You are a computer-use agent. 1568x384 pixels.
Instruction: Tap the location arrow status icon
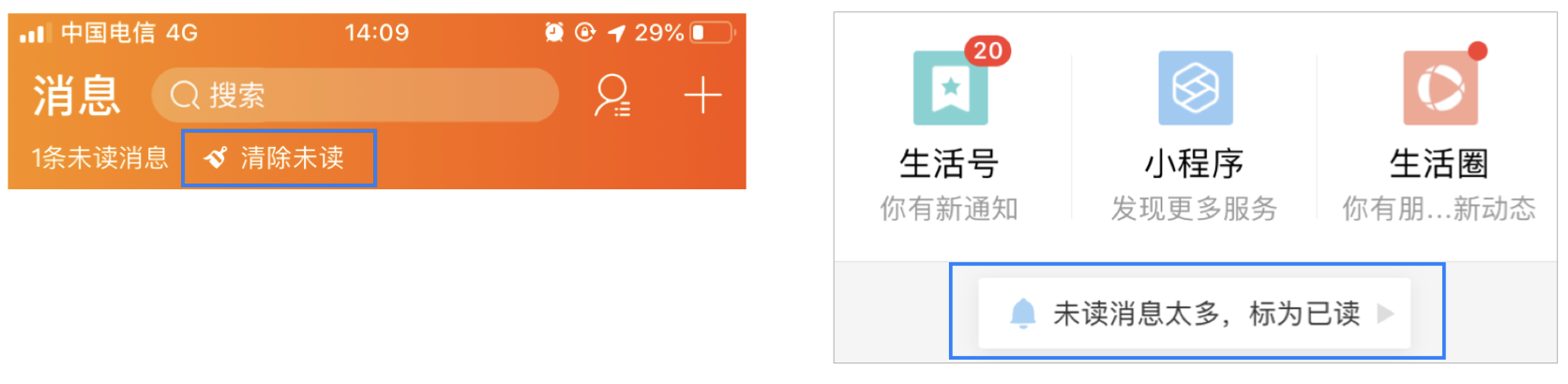coord(616,34)
